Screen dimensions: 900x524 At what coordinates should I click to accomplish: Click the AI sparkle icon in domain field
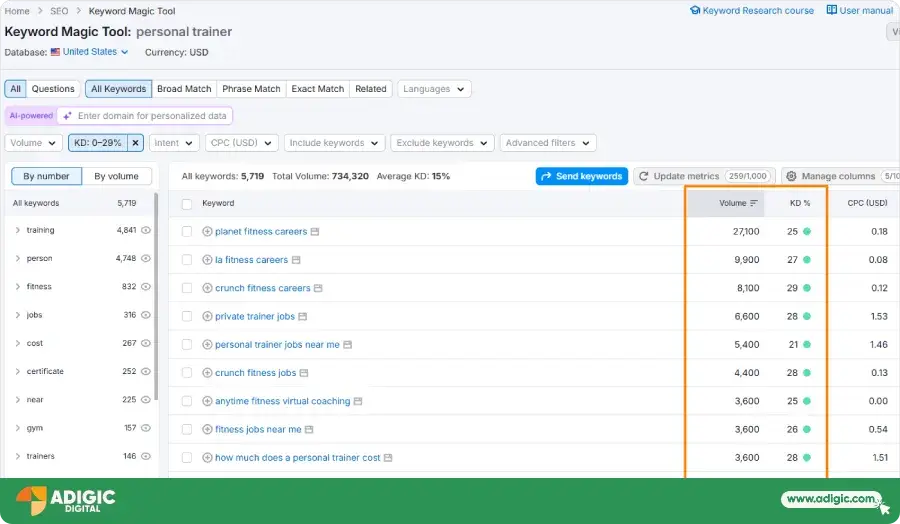[x=67, y=116]
